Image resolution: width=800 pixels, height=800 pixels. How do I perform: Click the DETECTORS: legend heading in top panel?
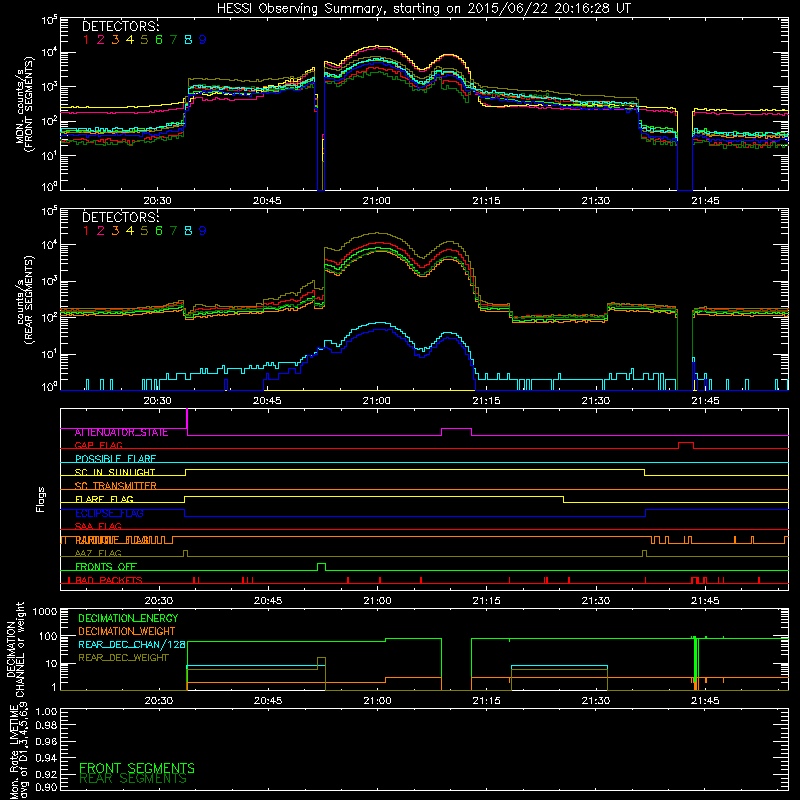tap(120, 26)
